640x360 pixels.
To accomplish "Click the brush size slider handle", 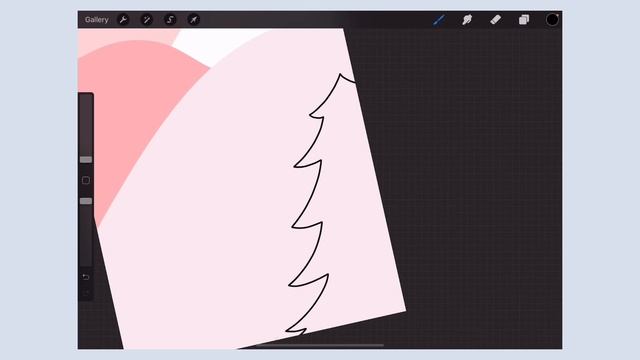I will coord(86,160).
